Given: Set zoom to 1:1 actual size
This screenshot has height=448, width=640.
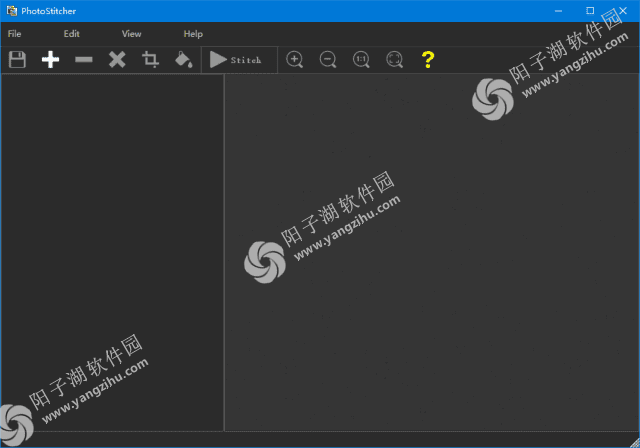Looking at the screenshot, I should coord(361,60).
